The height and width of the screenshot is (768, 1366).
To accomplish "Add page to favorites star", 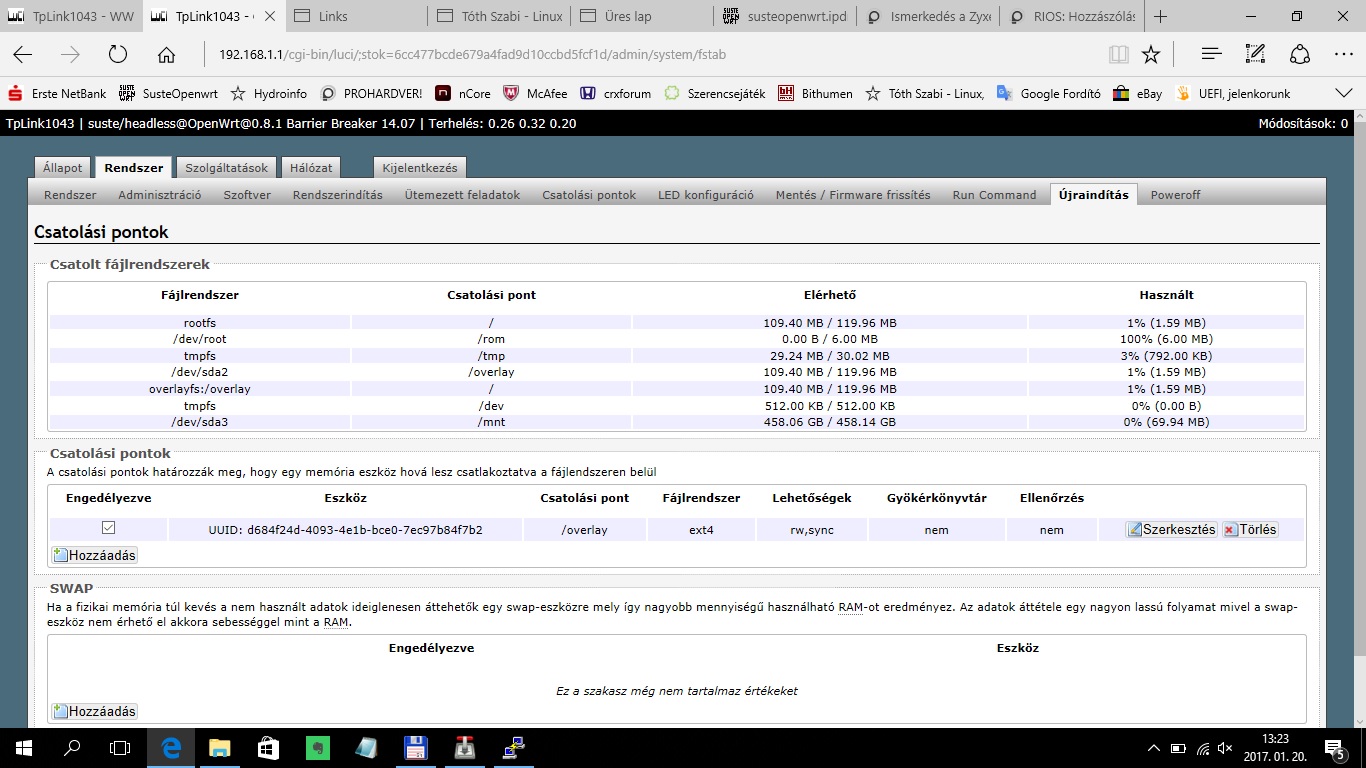I will pyautogui.click(x=1151, y=55).
